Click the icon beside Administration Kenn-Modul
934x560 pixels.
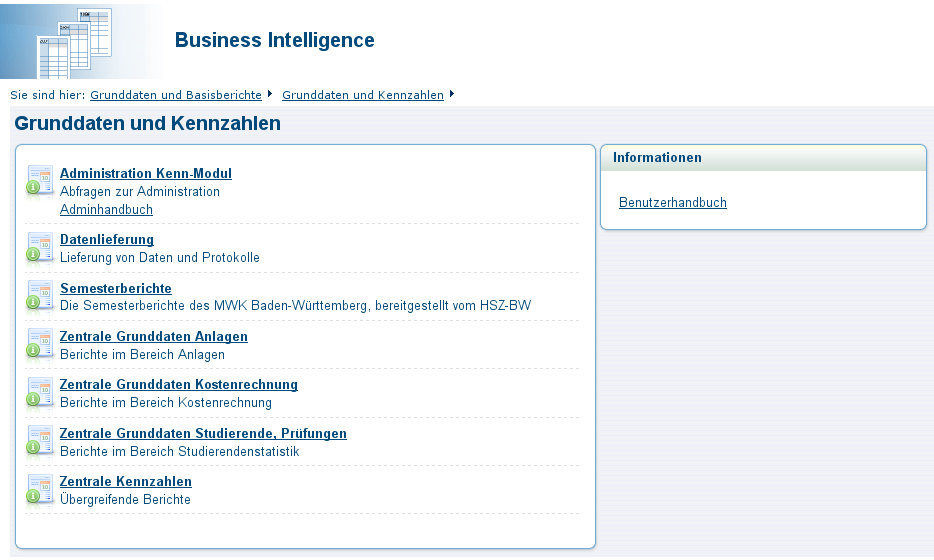tap(40, 180)
